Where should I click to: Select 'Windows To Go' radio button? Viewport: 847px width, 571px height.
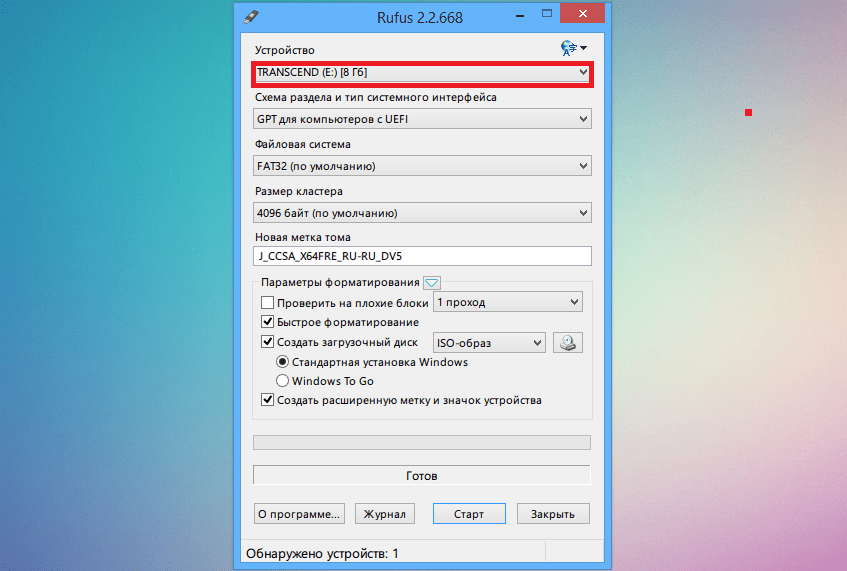coord(283,381)
